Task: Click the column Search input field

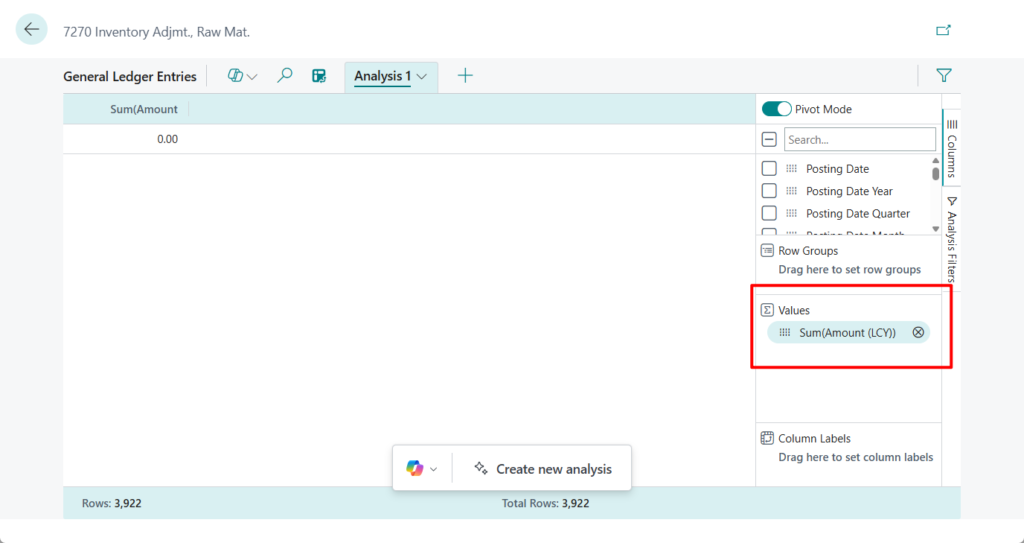Action: pyautogui.click(x=859, y=140)
